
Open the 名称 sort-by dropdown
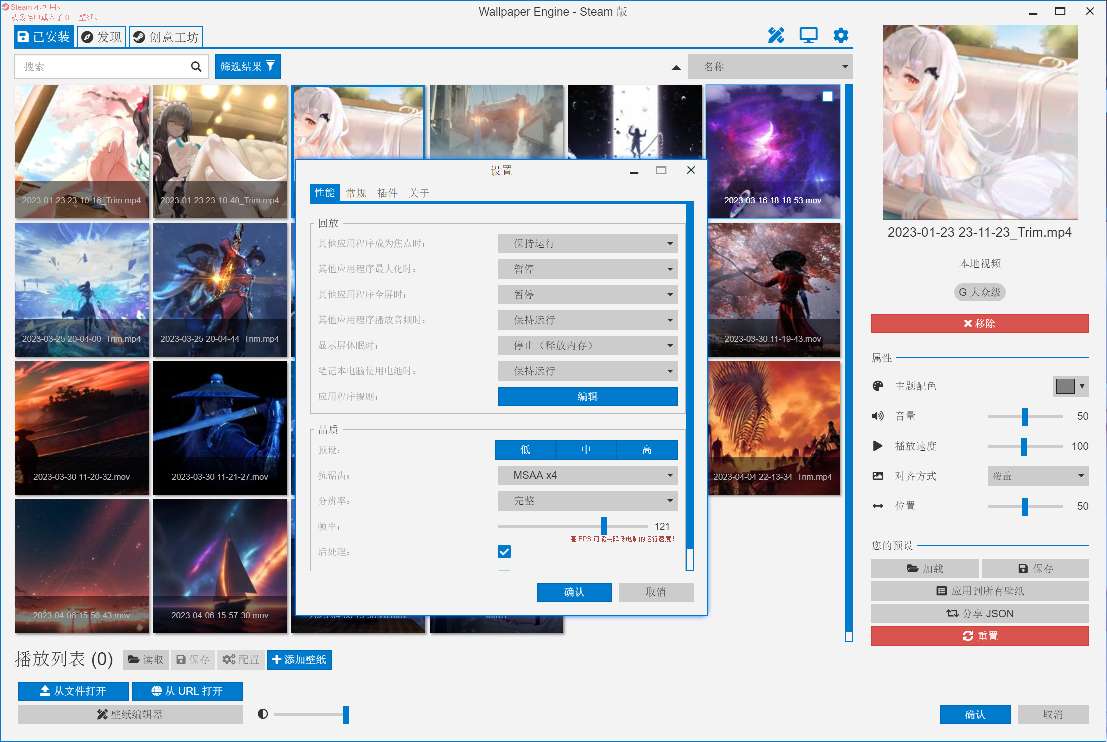pyautogui.click(x=770, y=66)
